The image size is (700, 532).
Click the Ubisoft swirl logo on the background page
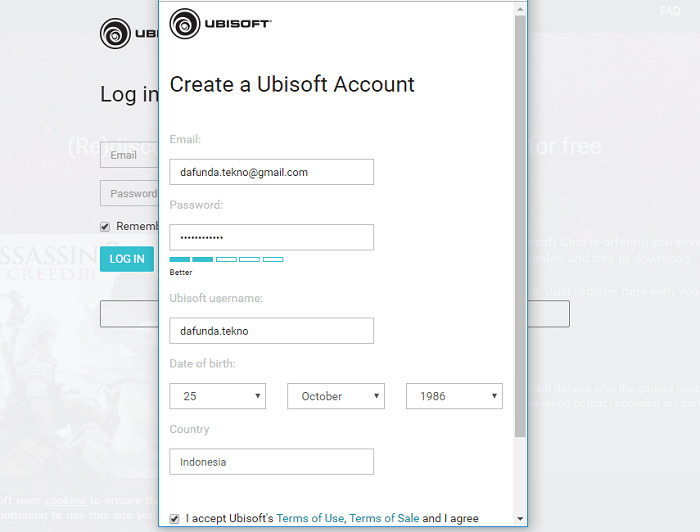pos(116,34)
